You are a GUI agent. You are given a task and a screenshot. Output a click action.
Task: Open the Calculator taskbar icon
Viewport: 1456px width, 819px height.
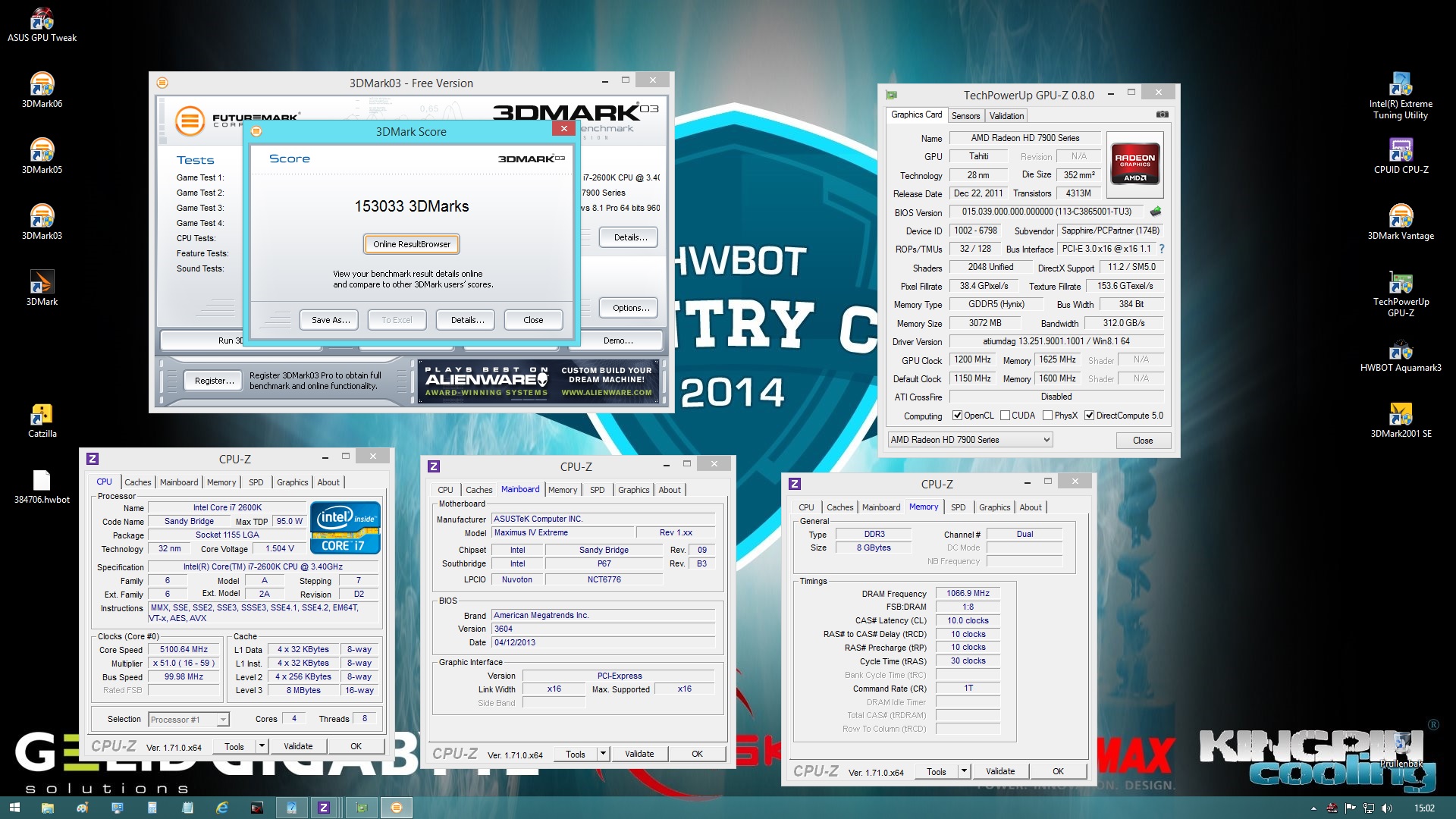(x=152, y=808)
